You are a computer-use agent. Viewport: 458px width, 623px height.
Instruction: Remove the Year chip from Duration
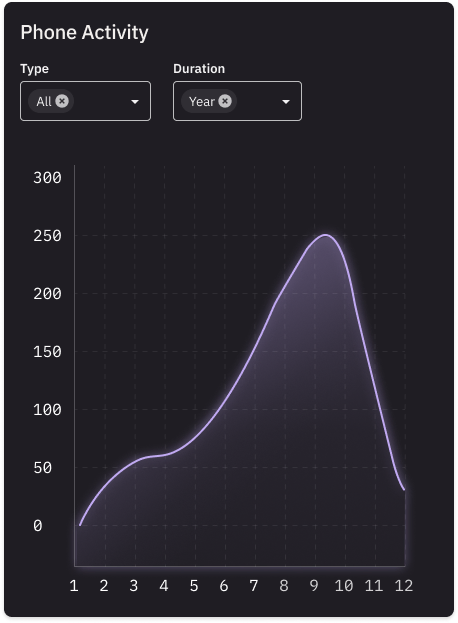tap(225, 101)
